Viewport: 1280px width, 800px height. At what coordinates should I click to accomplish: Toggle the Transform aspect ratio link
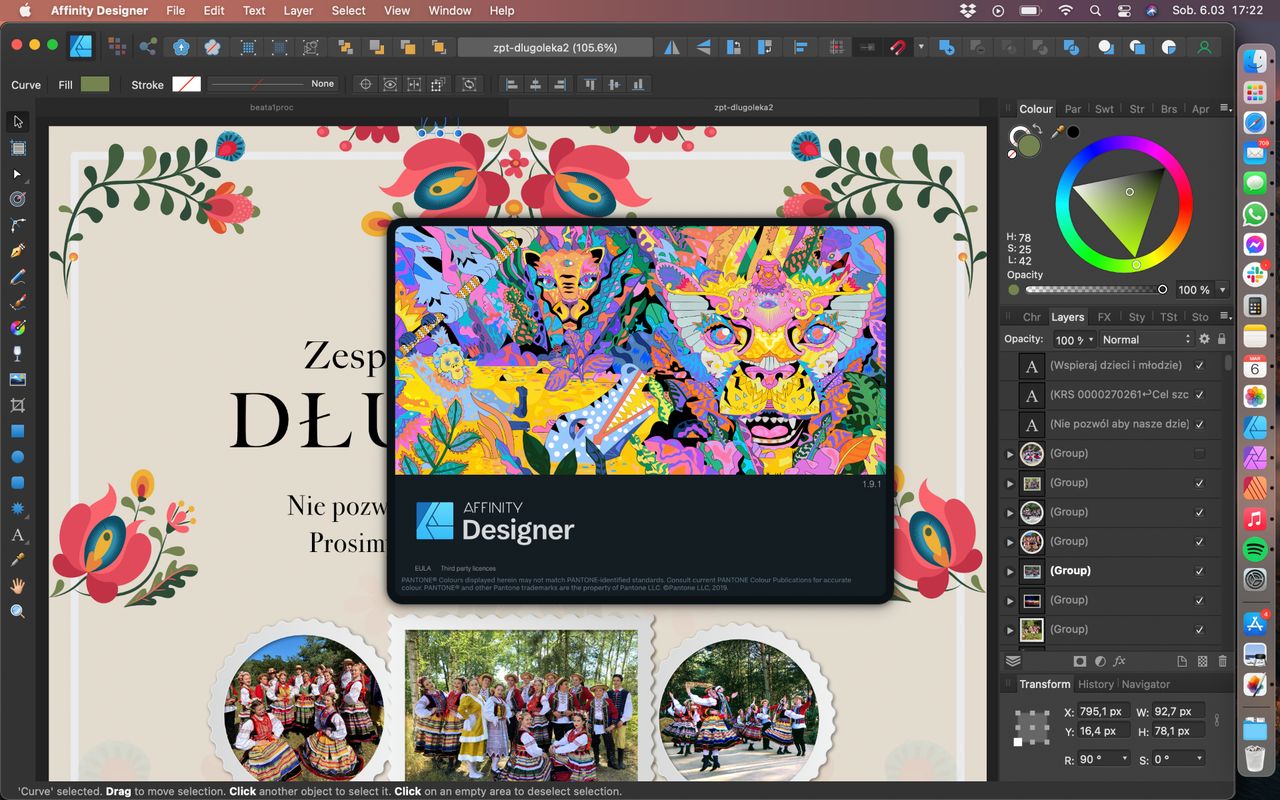pos(1216,720)
